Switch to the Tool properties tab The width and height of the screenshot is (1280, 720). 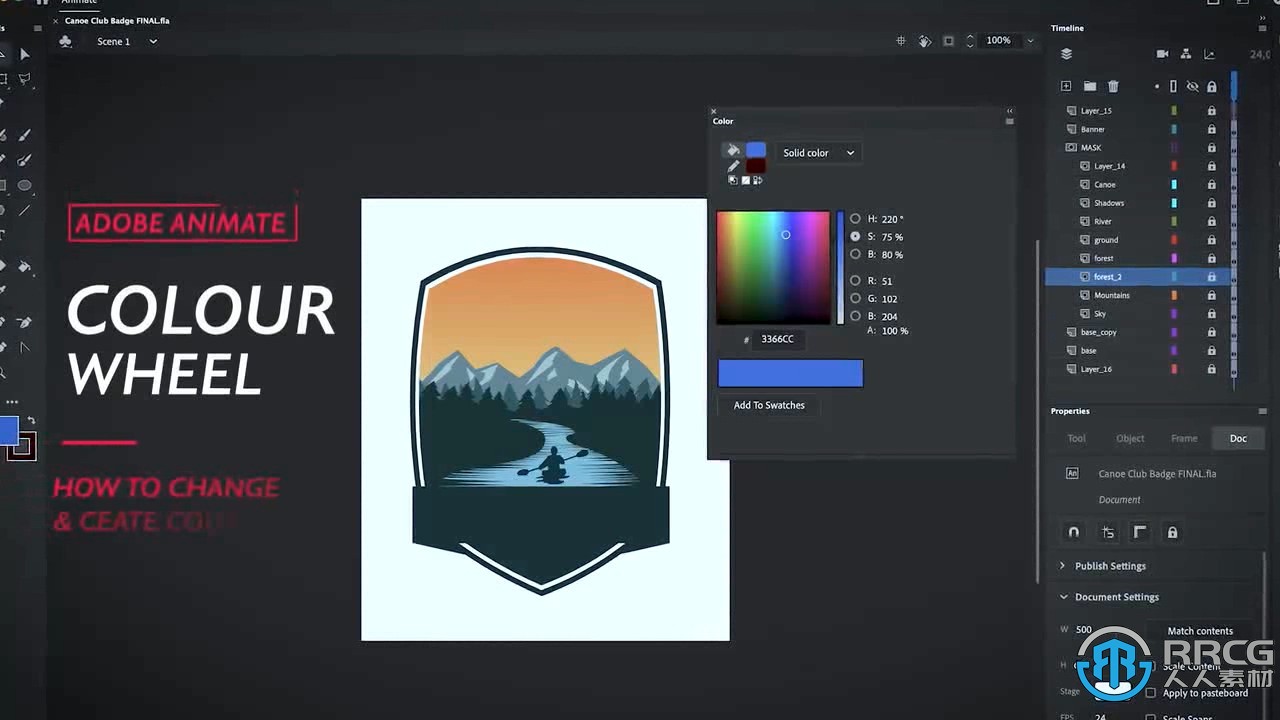[1077, 438]
